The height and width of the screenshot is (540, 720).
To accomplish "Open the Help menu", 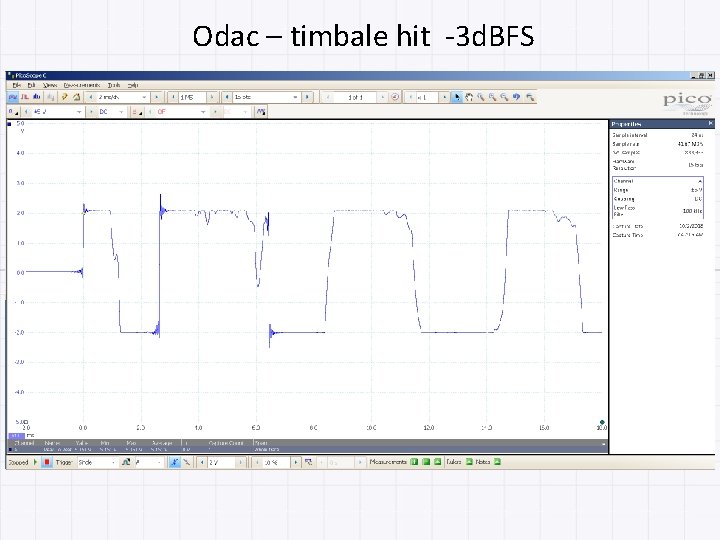I will [133, 85].
